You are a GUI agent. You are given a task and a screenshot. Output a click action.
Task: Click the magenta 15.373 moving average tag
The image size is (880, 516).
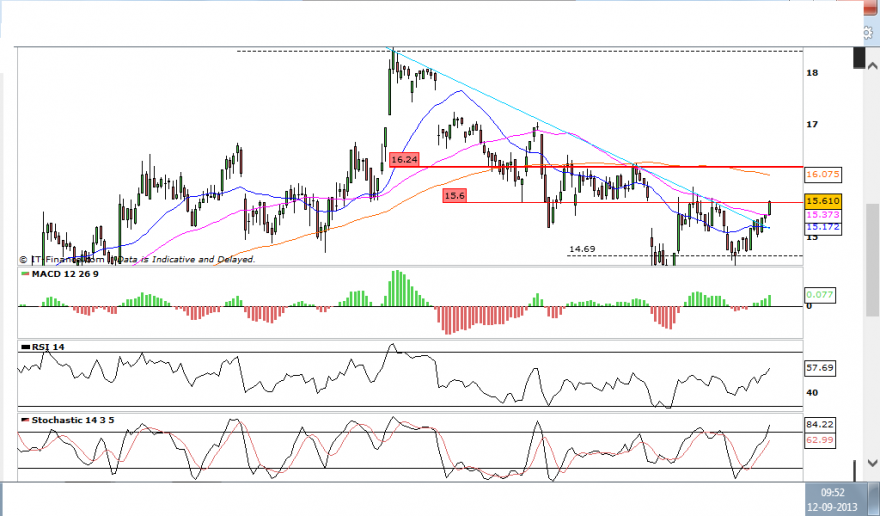[x=822, y=214]
